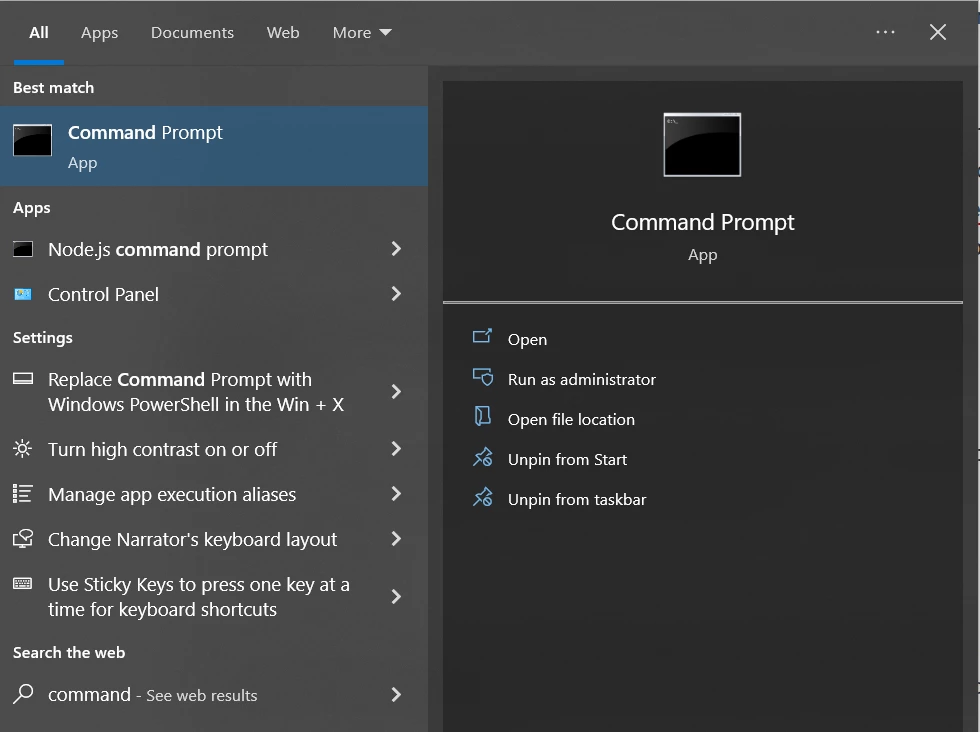Screen dimensions: 980x732
Task: Click the Open file location folder icon
Action: coord(482,418)
